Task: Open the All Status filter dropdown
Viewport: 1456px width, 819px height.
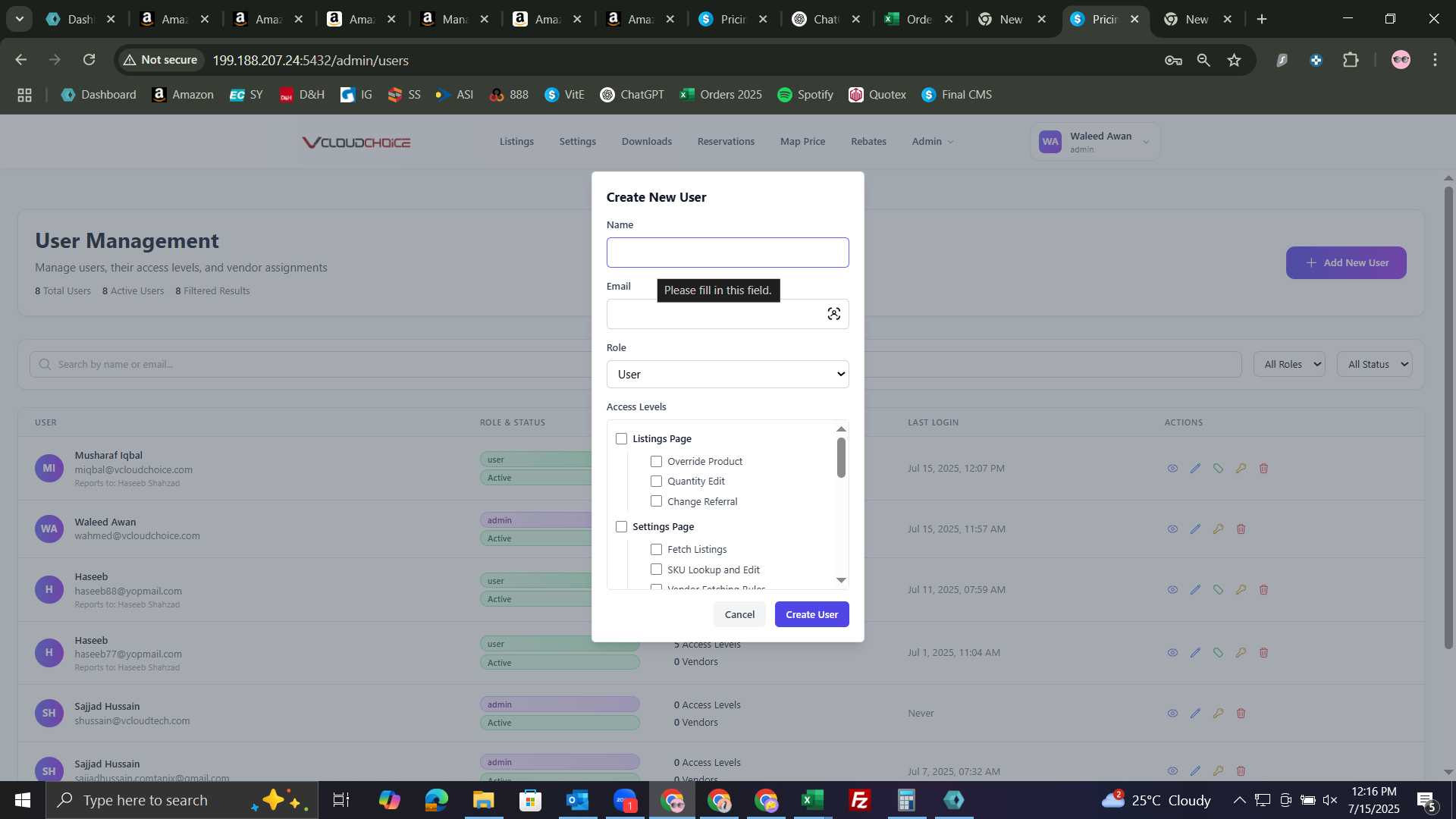Action: click(x=1375, y=365)
